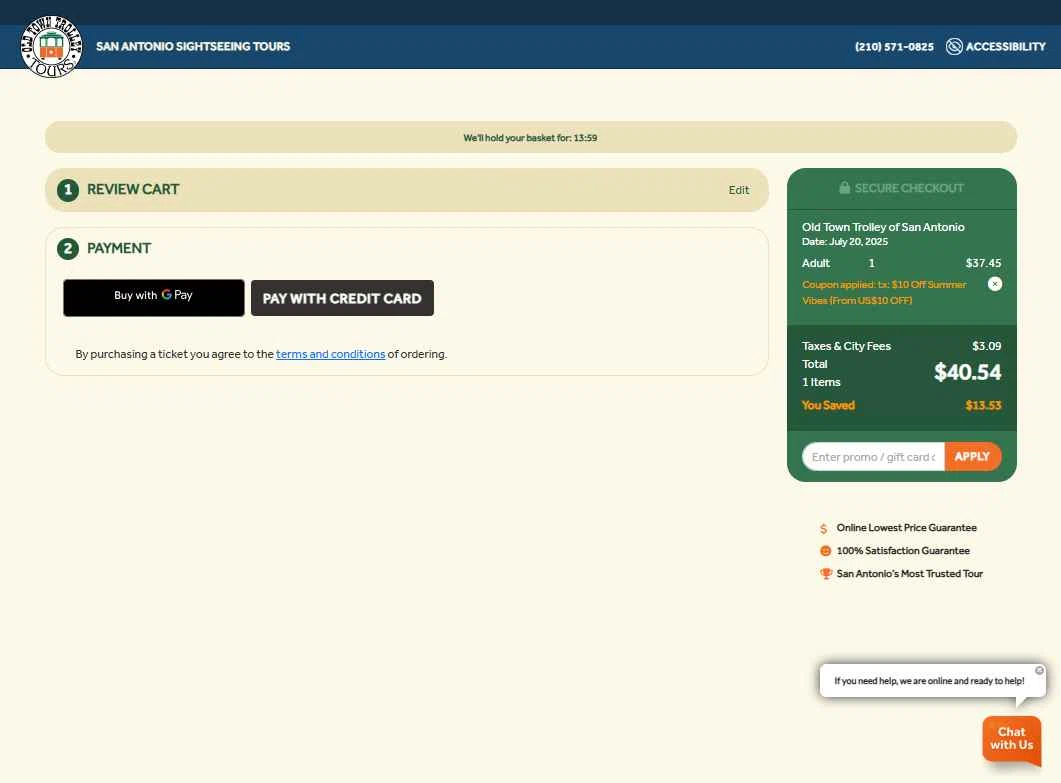1061x783 pixels.
Task: Click Online Lowest Price Guarantee text
Action: 907,528
